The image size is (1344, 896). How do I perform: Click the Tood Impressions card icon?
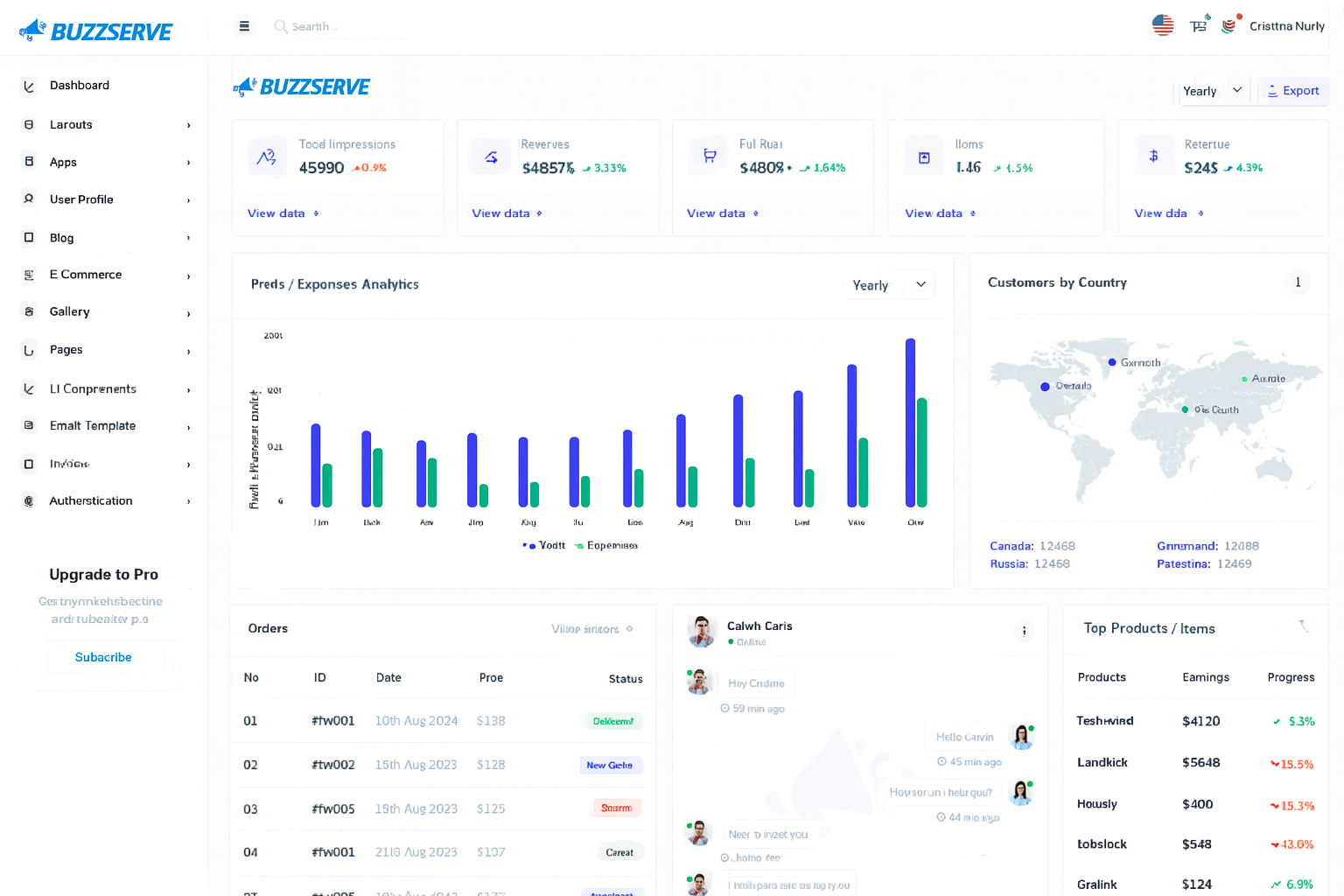[x=267, y=157]
